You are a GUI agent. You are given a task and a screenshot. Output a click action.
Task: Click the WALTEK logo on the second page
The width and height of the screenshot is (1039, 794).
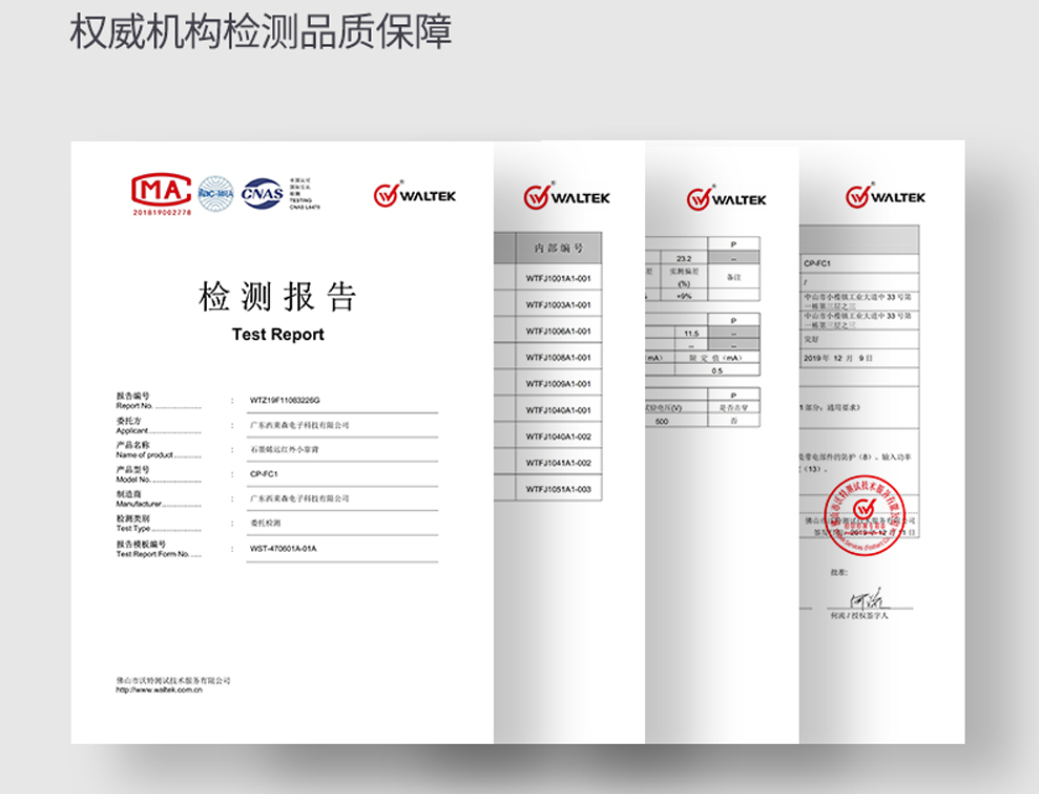pos(565,197)
